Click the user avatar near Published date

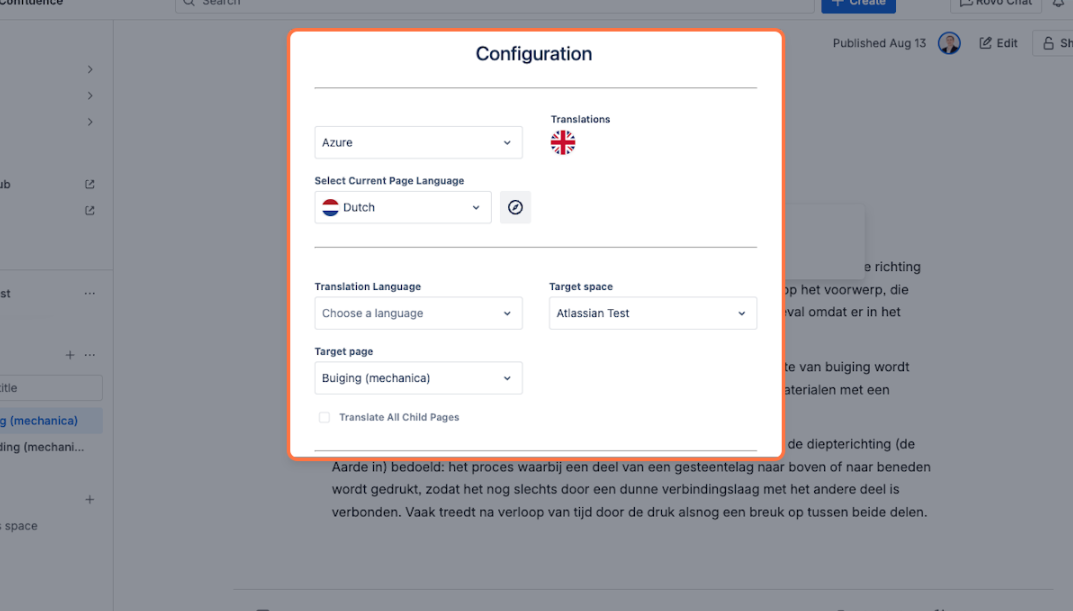click(x=949, y=43)
